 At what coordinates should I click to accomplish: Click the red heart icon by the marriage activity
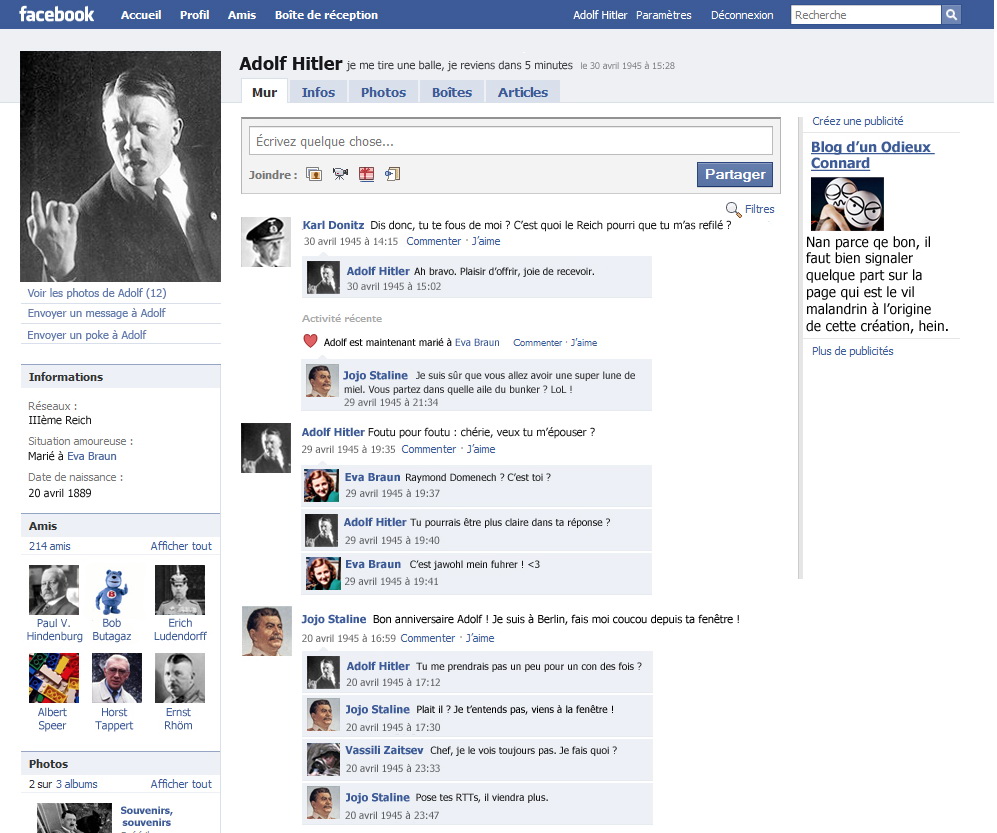[310, 341]
